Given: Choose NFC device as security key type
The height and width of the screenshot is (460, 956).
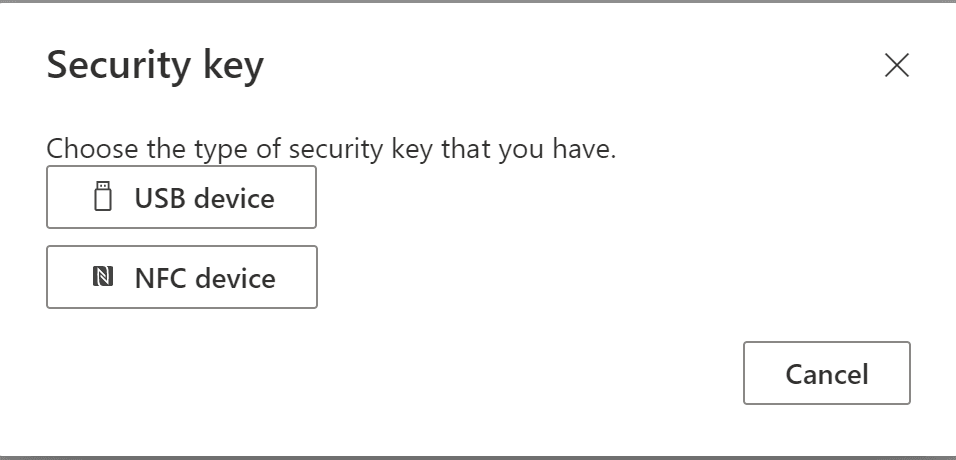Looking at the screenshot, I should tap(182, 277).
